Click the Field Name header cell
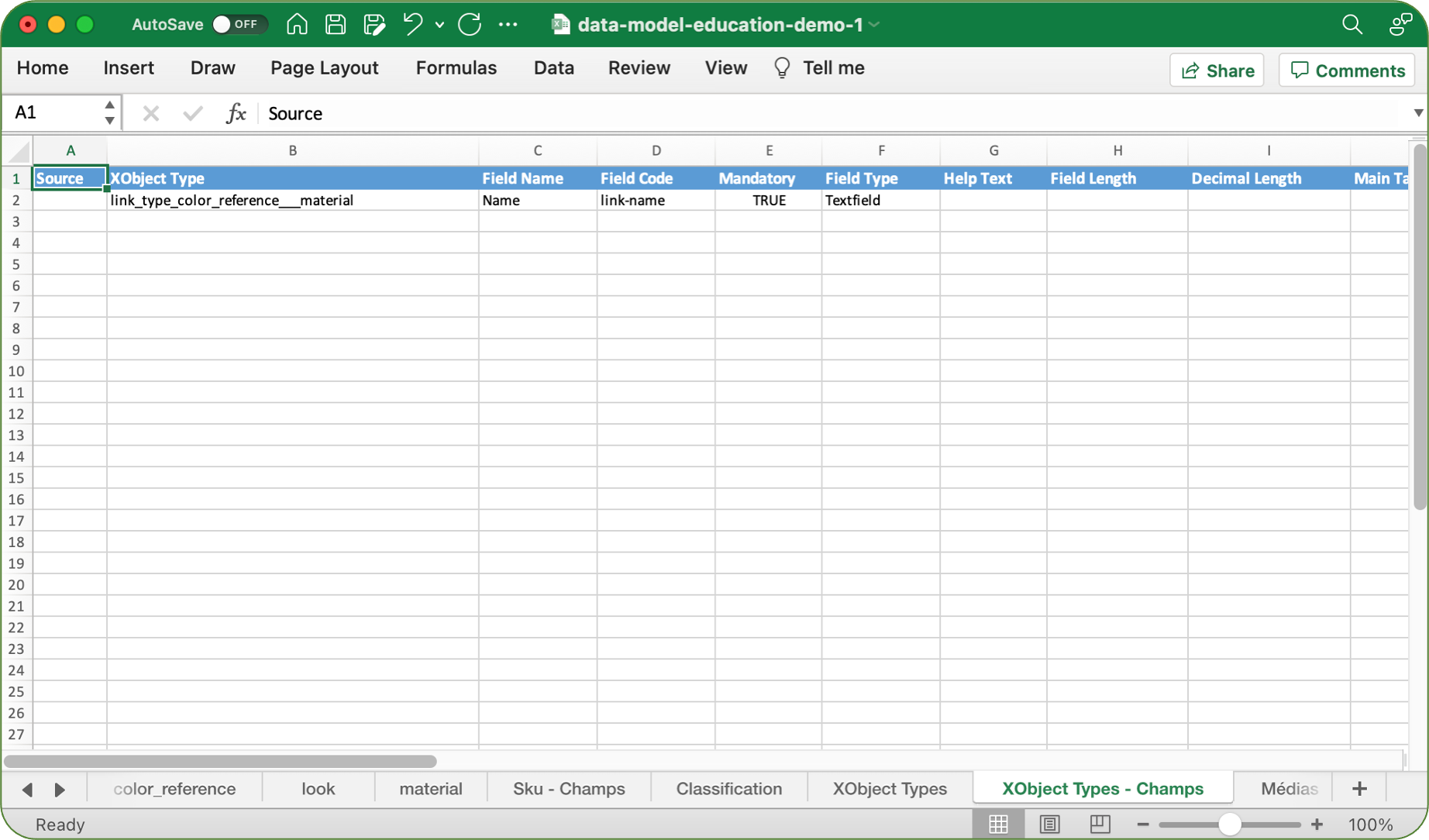 [538, 178]
